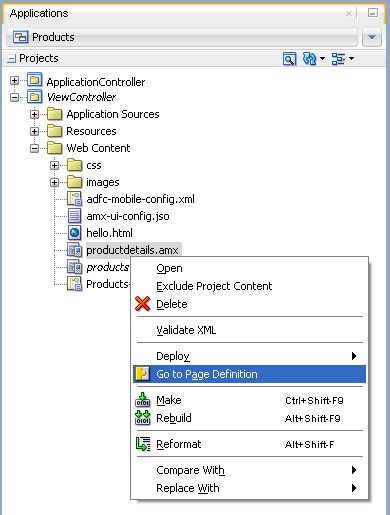
Task: Select the Web Content label
Action: [98, 148]
